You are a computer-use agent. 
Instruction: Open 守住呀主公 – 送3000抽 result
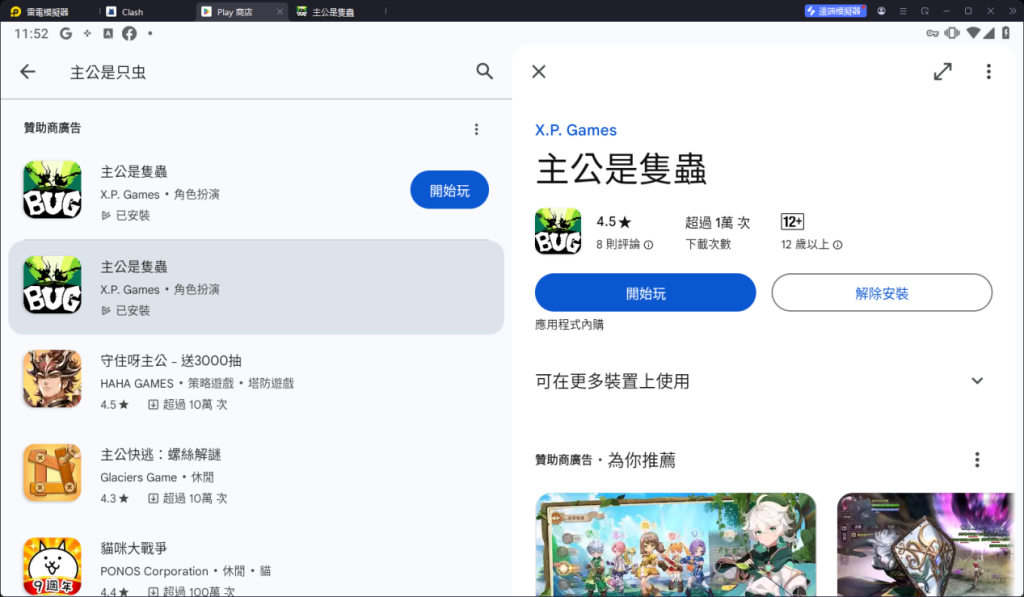tap(256, 381)
